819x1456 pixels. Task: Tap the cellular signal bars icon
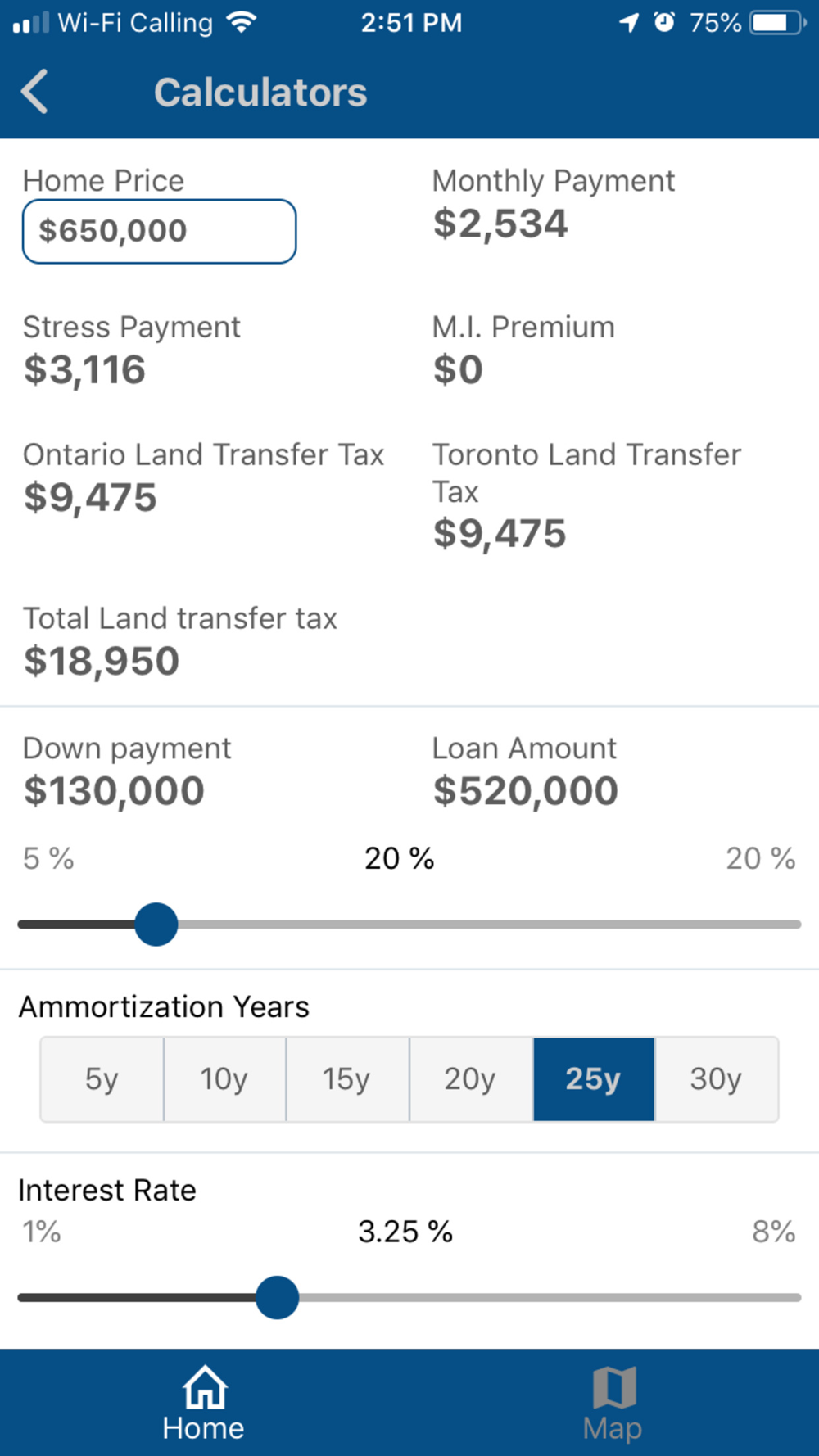pos(31,23)
